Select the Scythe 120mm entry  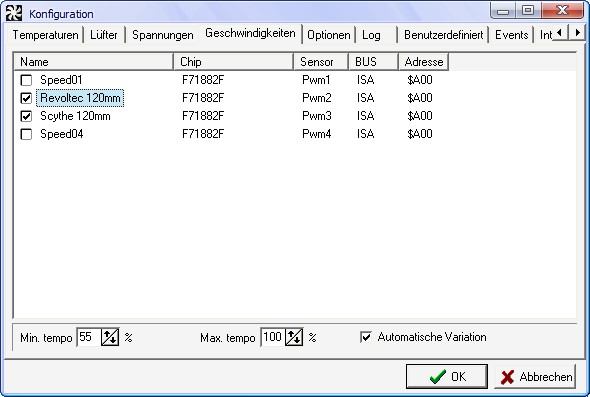click(x=75, y=116)
